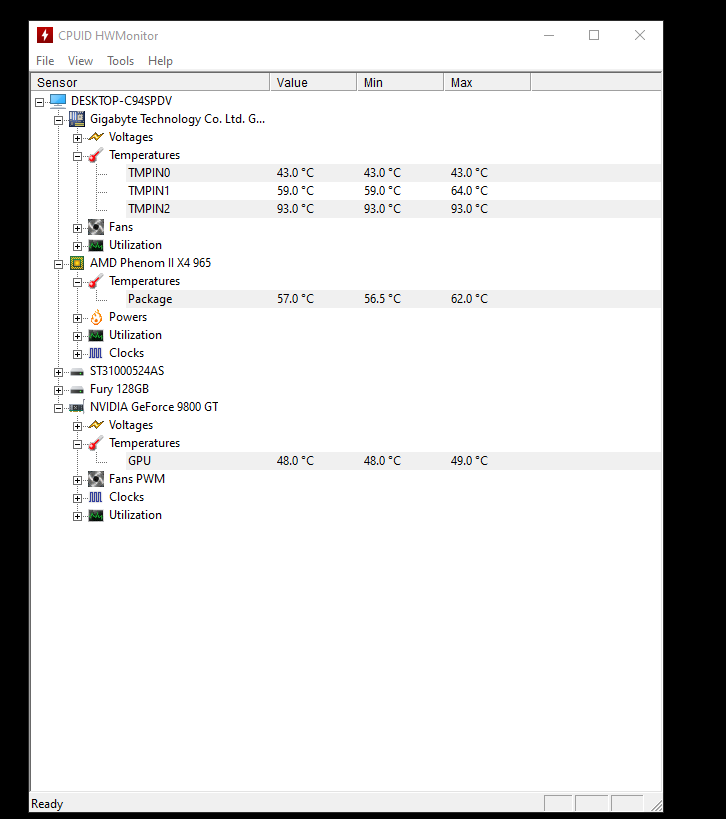Screen dimensions: 726x819
Task: Expand the Fury 128GB node
Action: click(58, 390)
